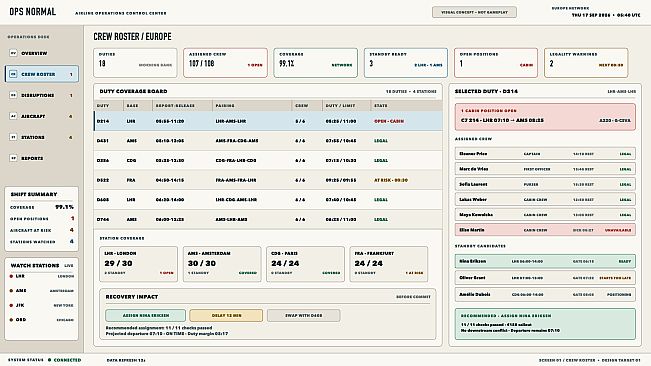
Task: Click the Stations sidebar icon
Action: 13,137
